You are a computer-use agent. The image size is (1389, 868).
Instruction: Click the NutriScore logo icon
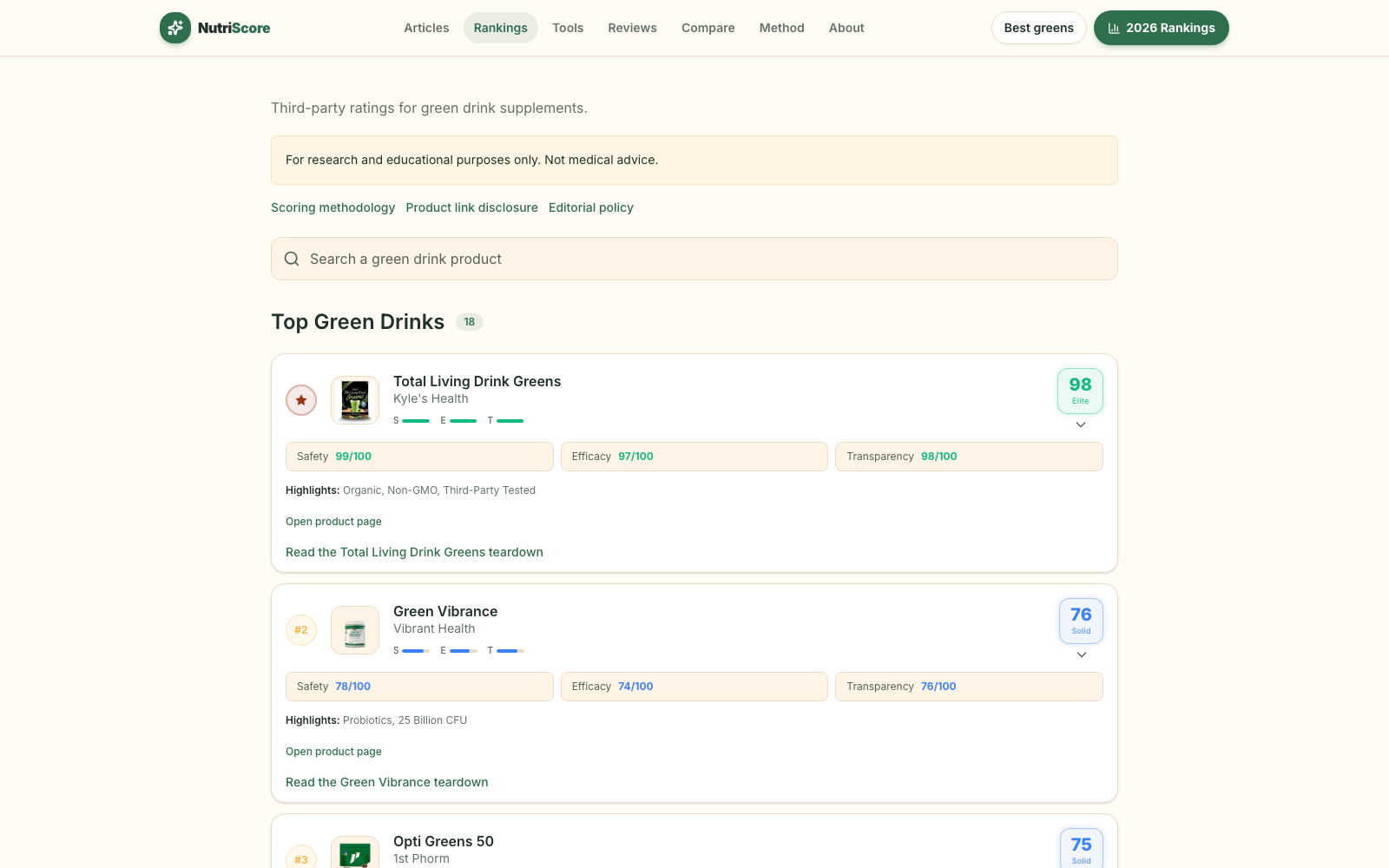click(x=175, y=28)
